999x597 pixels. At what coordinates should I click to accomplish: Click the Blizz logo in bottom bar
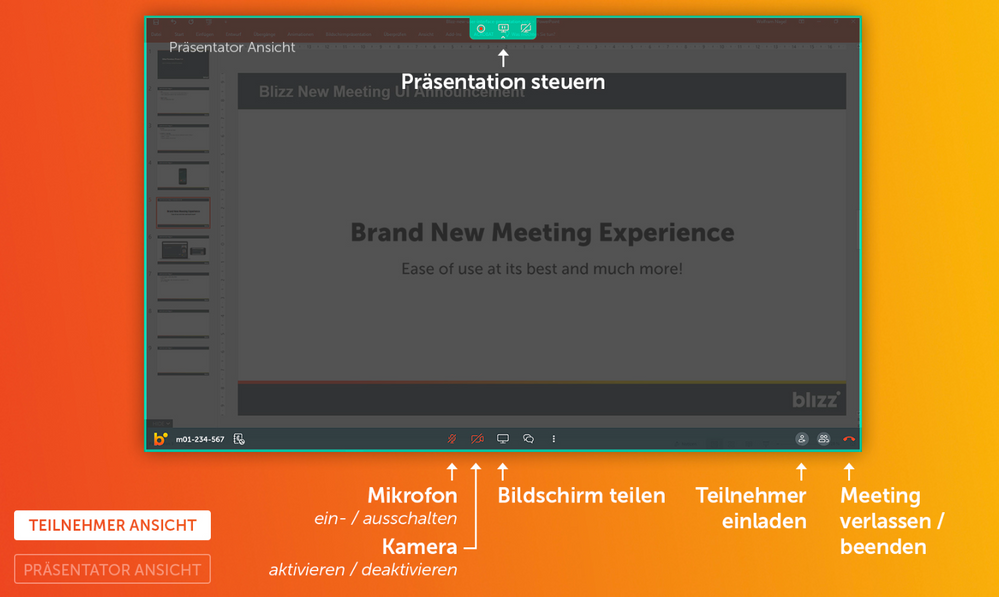click(x=161, y=439)
